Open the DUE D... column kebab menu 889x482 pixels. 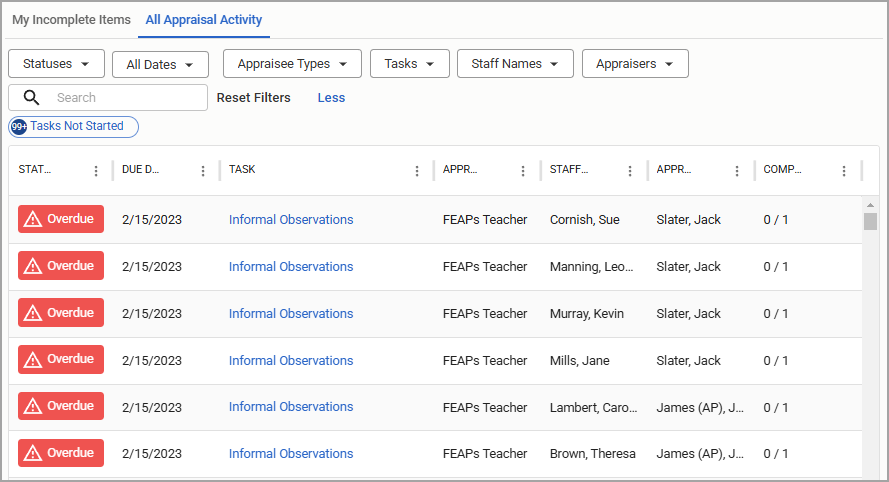click(203, 171)
